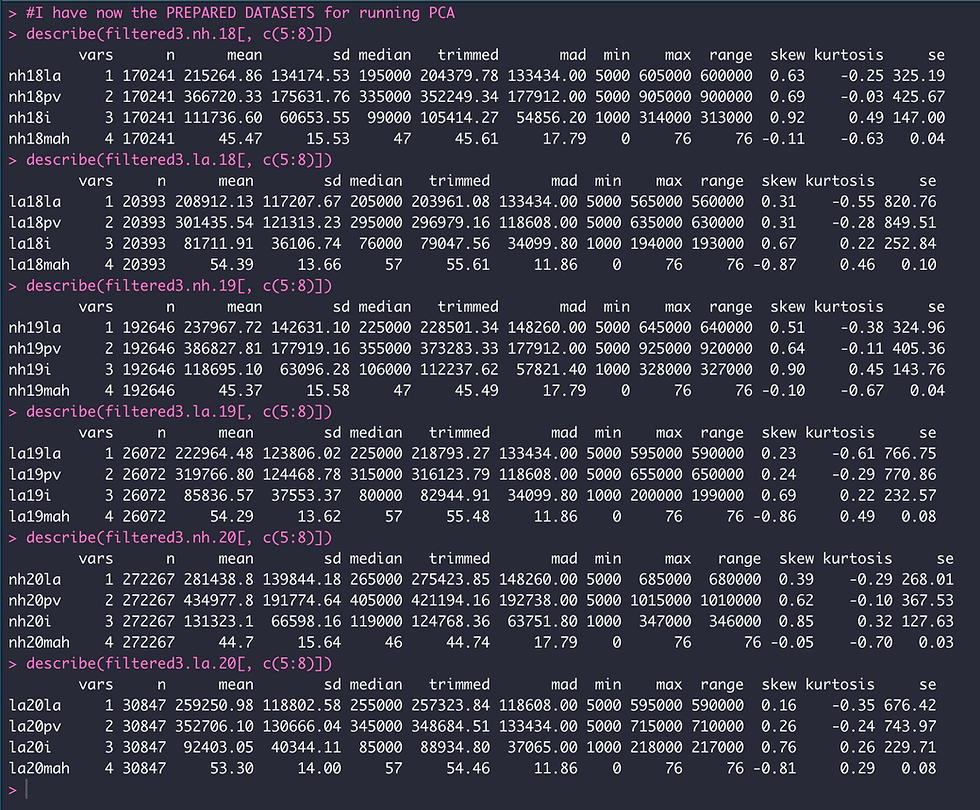Click mean value 352706.10

click(x=214, y=727)
